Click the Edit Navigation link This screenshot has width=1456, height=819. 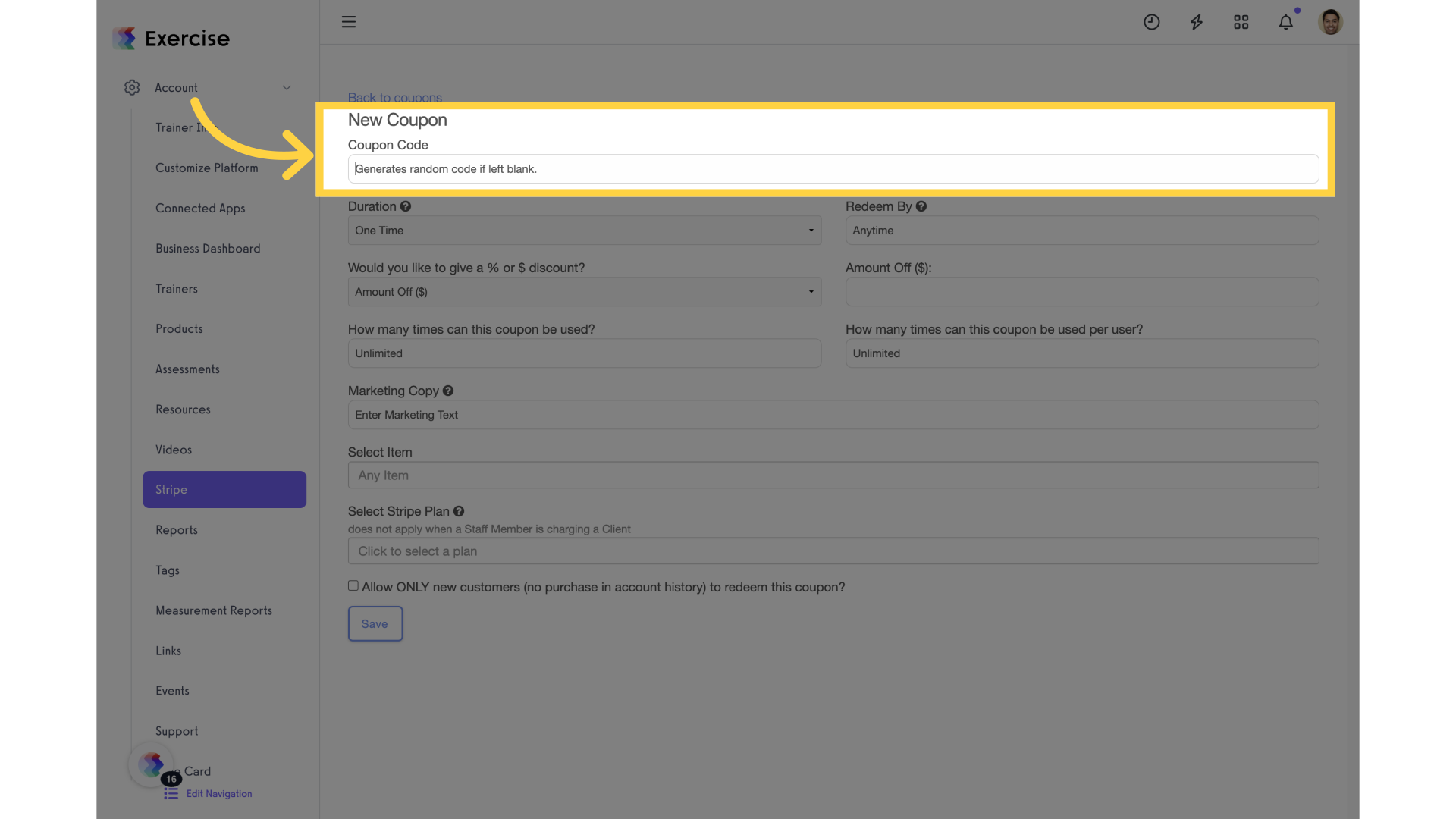coord(219,794)
